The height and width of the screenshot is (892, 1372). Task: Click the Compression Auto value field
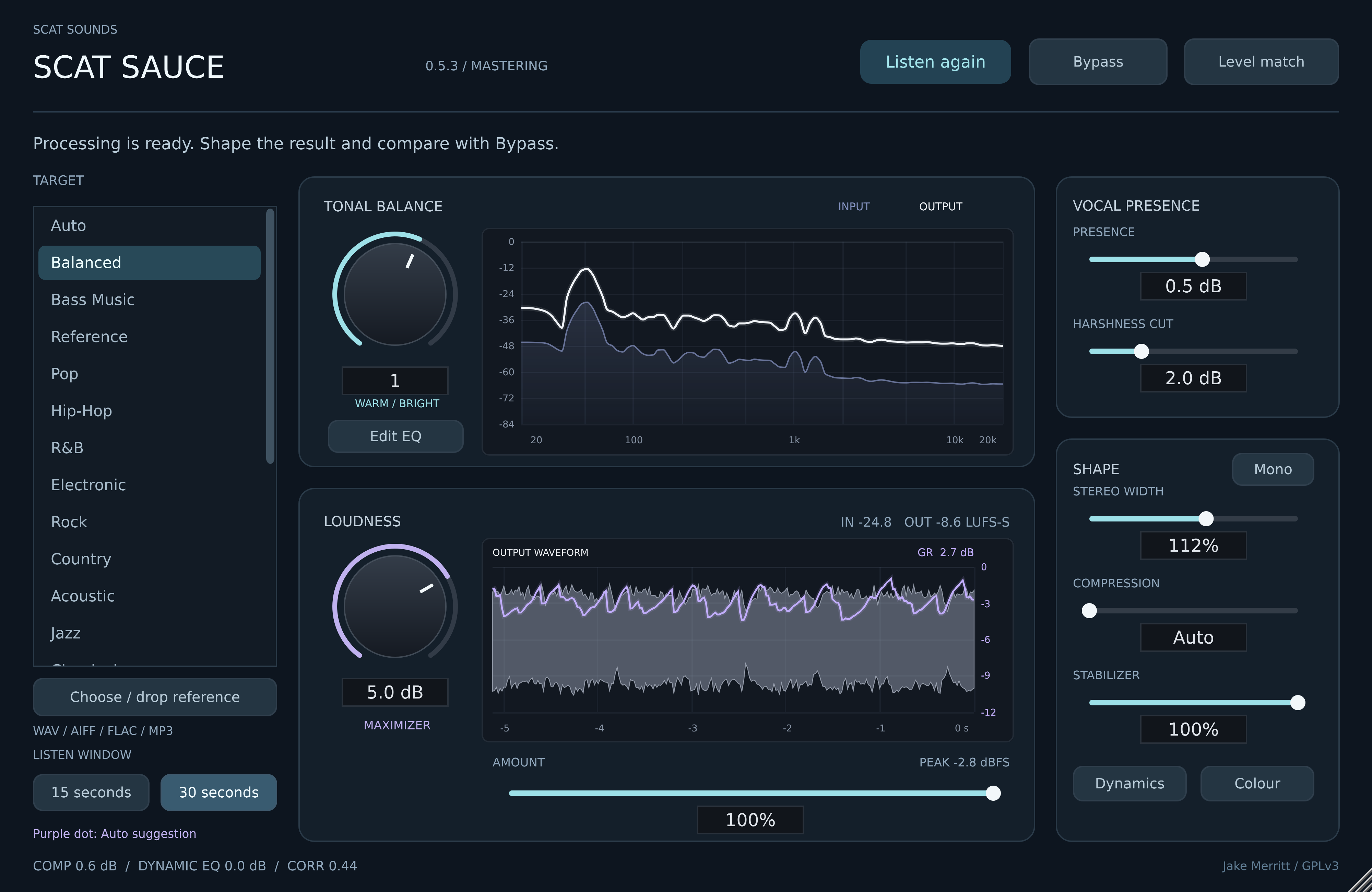[1193, 638]
